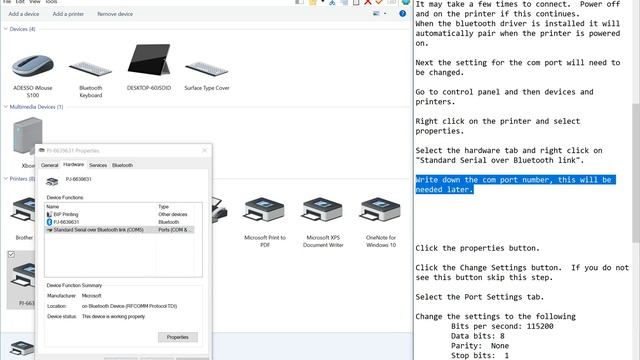This screenshot has width=640, height=360.
Task: Click Manufacturer value Microsoft
Action: pyautogui.click(x=91, y=296)
